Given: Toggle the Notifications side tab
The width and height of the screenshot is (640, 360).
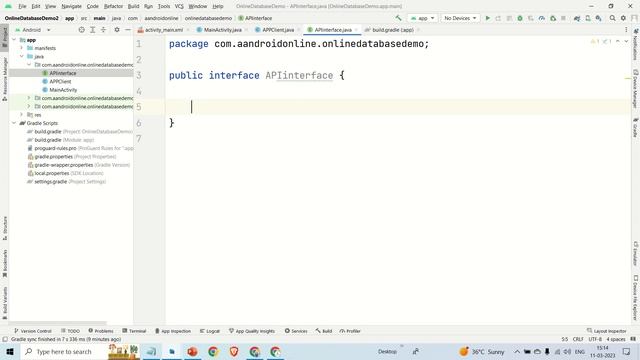Looking at the screenshot, I should coord(636,44).
